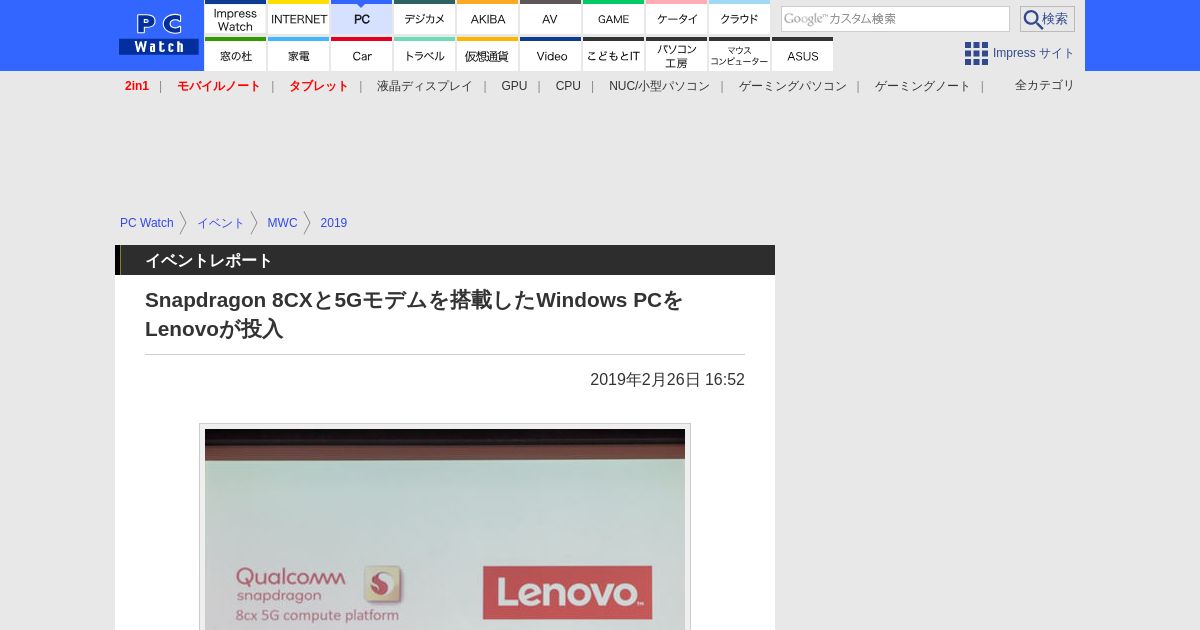Viewport: 1200px width, 630px height.
Task: Open the パソコン工房 sponsor tab
Action: [677, 55]
